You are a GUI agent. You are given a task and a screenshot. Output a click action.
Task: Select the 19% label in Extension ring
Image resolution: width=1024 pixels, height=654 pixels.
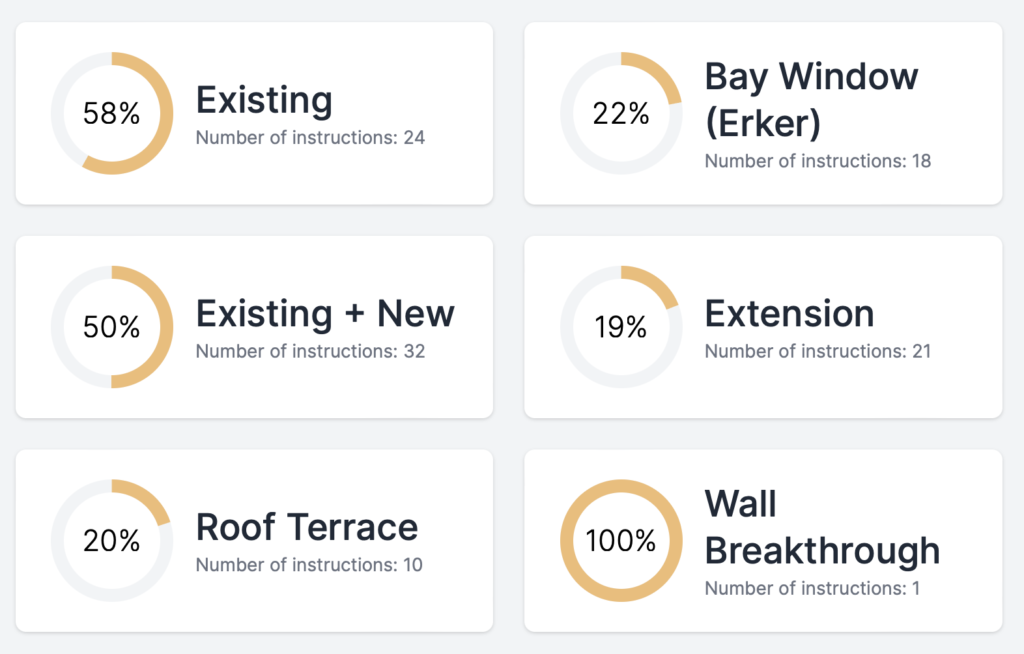coord(621,327)
